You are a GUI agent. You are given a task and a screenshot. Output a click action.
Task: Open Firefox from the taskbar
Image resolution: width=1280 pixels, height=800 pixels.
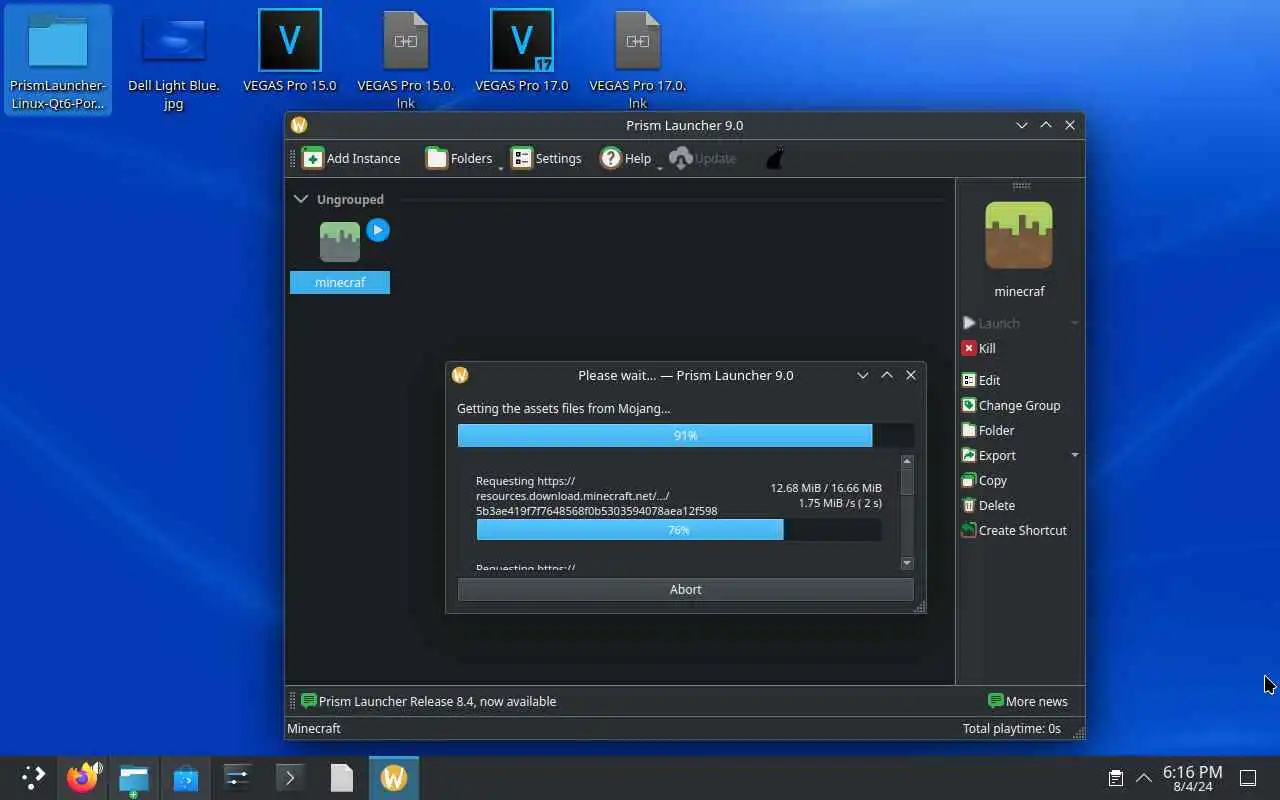tap(83, 777)
